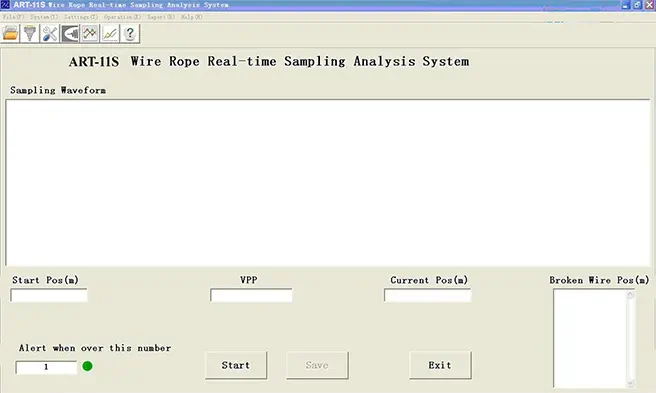Click the alert threshold number field
Screen dimensions: 656x393
coord(46,367)
